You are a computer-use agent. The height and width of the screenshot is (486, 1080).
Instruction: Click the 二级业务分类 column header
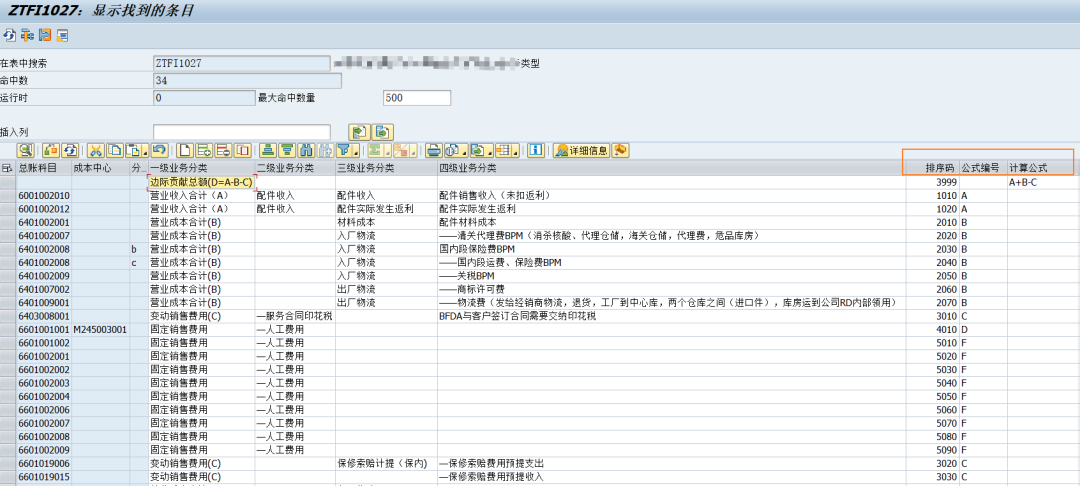(295, 167)
